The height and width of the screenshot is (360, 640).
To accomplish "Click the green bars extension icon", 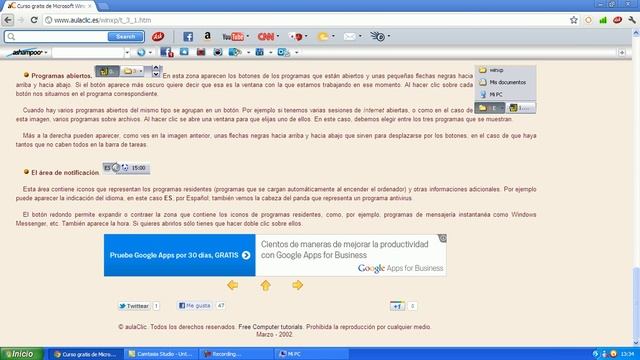I will (603, 20).
